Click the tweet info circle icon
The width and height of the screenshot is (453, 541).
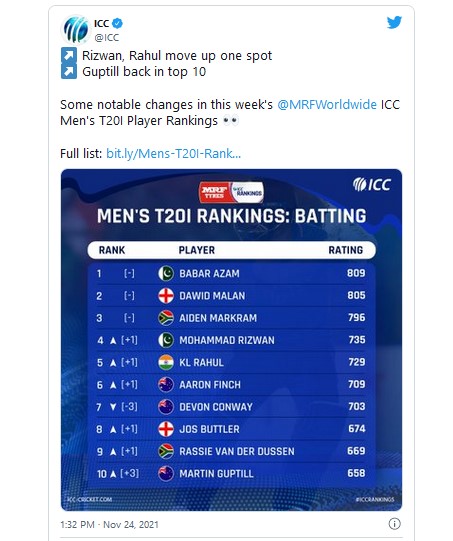pyautogui.click(x=394, y=524)
